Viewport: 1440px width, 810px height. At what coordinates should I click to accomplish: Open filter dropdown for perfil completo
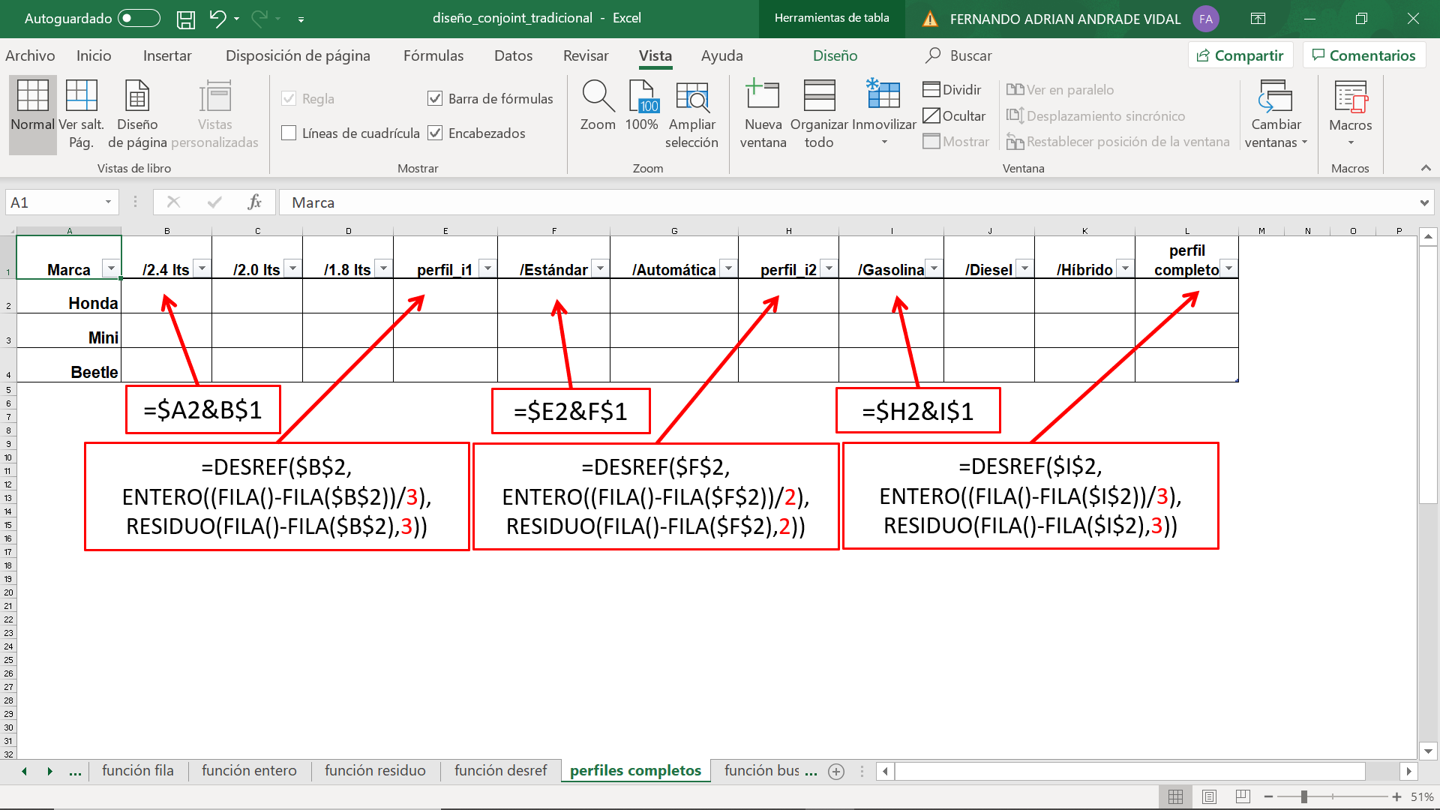click(1229, 269)
